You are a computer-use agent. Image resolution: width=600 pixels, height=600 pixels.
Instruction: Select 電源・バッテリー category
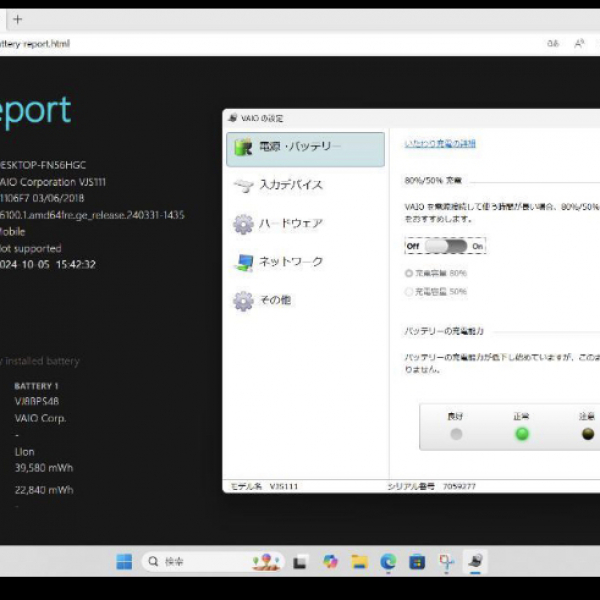tap(305, 149)
